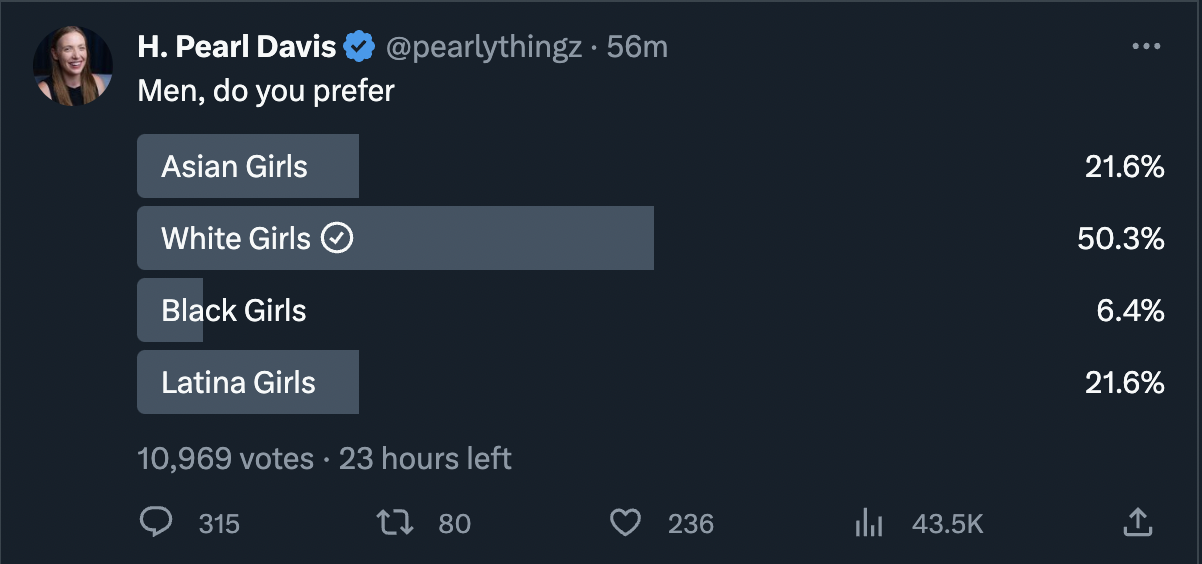Screen dimensions: 1202x564
Task: Like the tweet with the heart icon
Action: 625,523
